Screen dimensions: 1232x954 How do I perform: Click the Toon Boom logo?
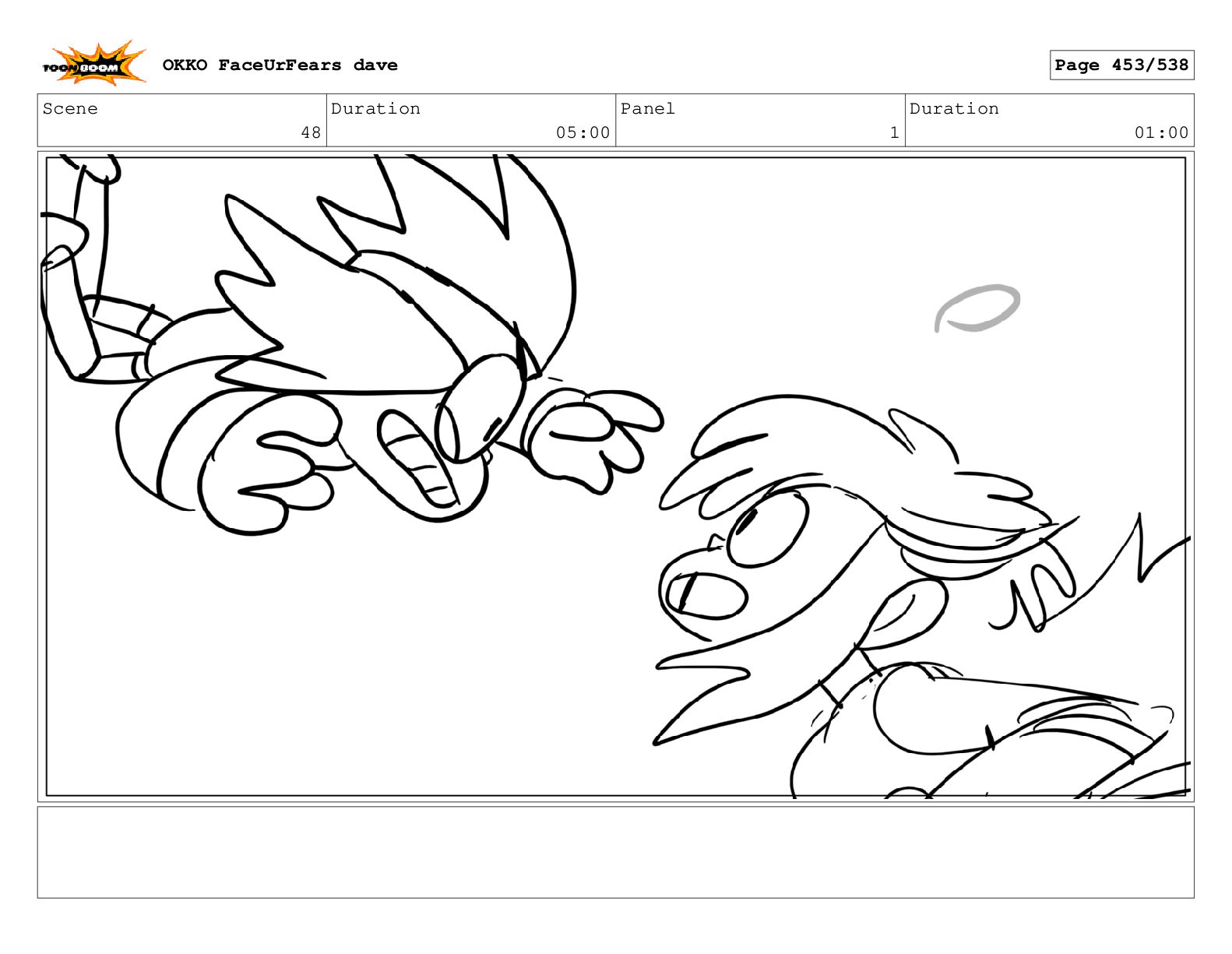pyautogui.click(x=94, y=64)
